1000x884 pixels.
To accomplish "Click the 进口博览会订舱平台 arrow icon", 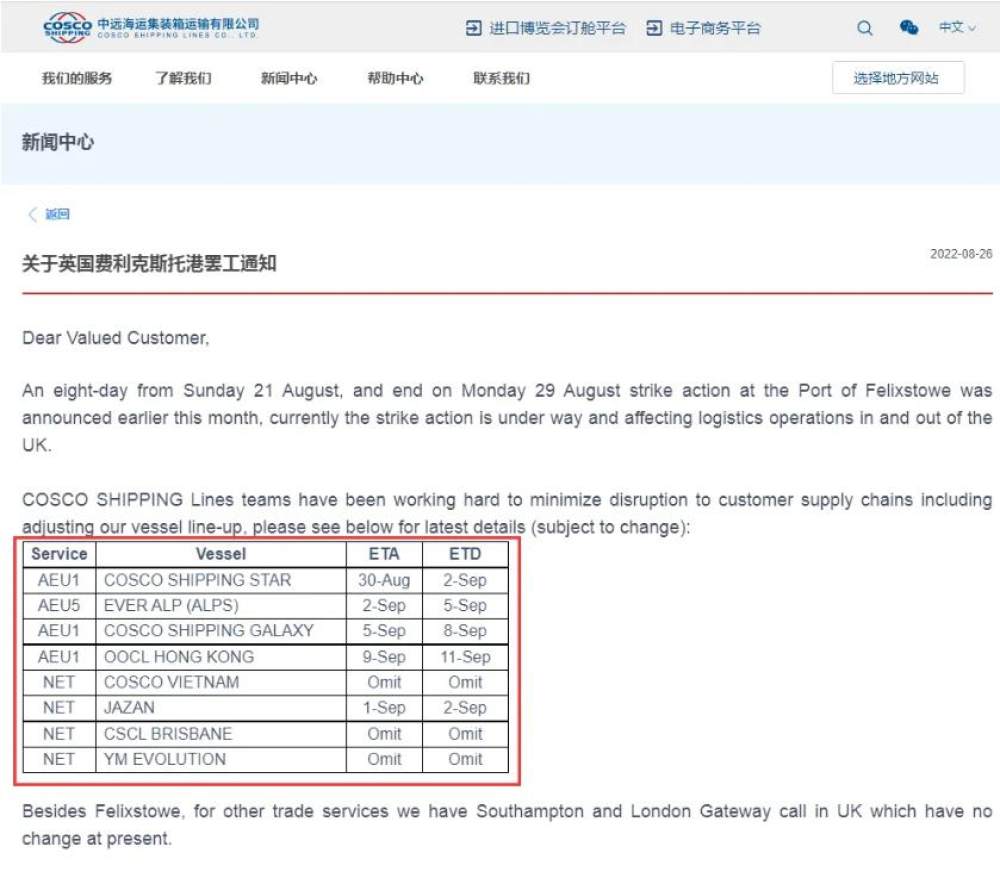I will [473, 28].
